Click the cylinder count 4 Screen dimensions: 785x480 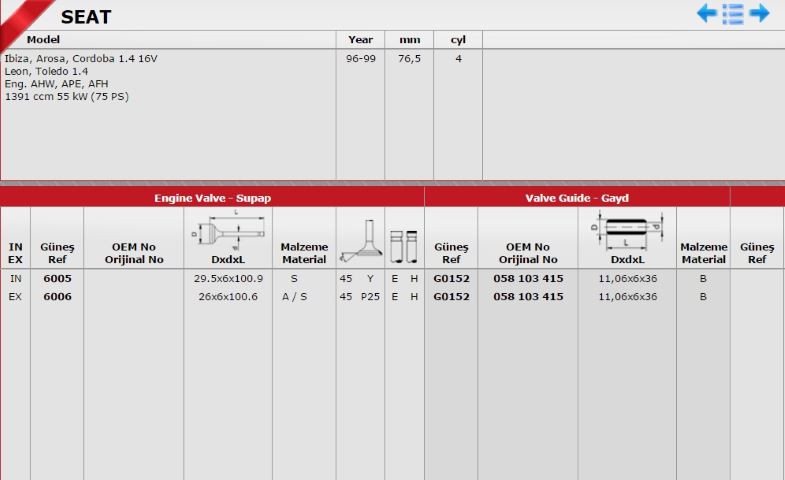[458, 59]
